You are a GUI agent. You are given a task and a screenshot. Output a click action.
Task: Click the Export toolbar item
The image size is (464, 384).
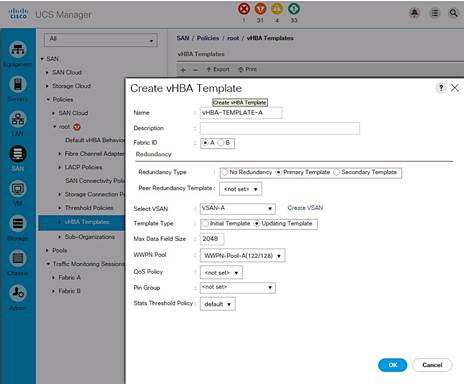click(218, 69)
